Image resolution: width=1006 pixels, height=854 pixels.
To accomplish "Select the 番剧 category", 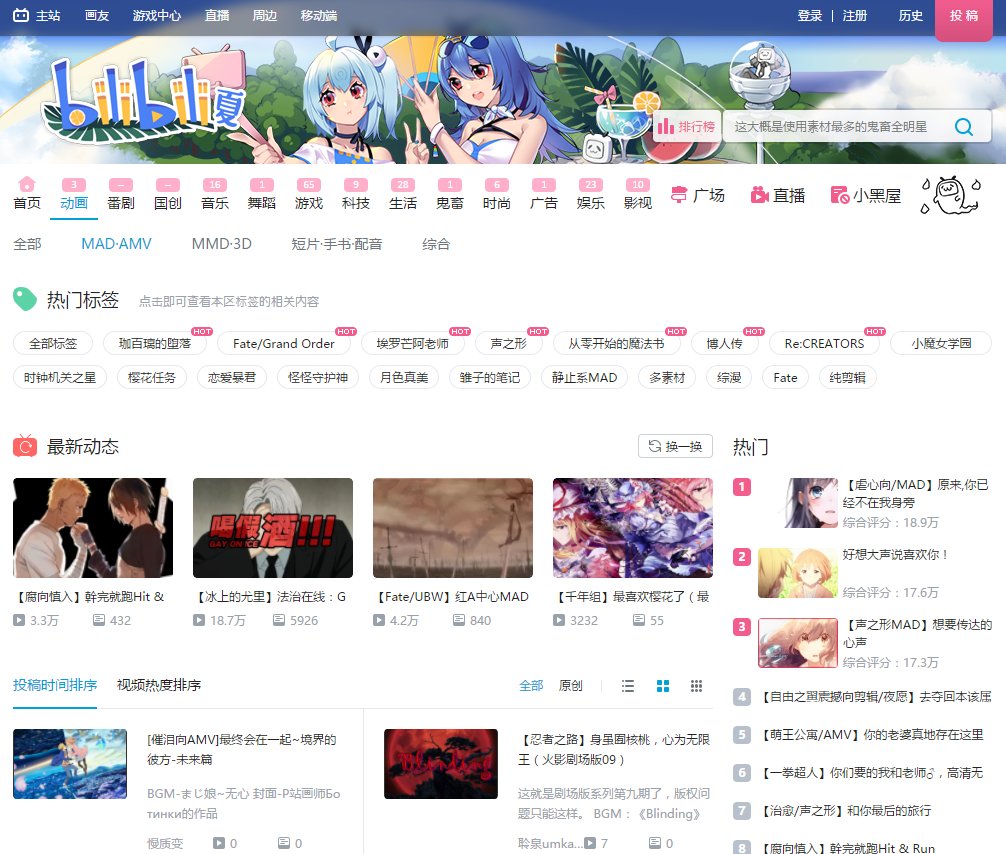I will 121,195.
